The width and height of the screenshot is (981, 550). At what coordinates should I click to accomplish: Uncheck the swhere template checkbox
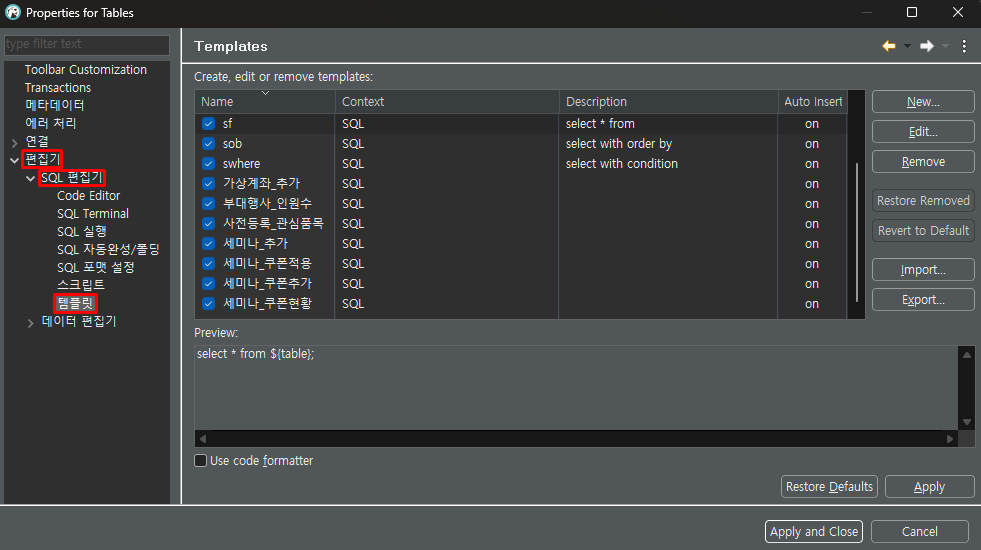click(208, 164)
